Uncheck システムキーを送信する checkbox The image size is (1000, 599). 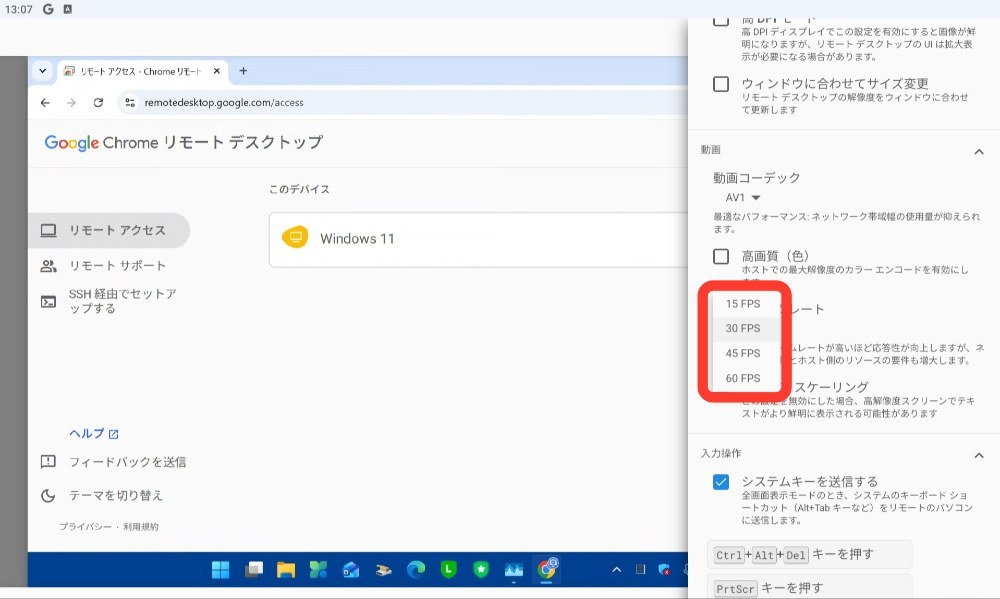[x=721, y=482]
